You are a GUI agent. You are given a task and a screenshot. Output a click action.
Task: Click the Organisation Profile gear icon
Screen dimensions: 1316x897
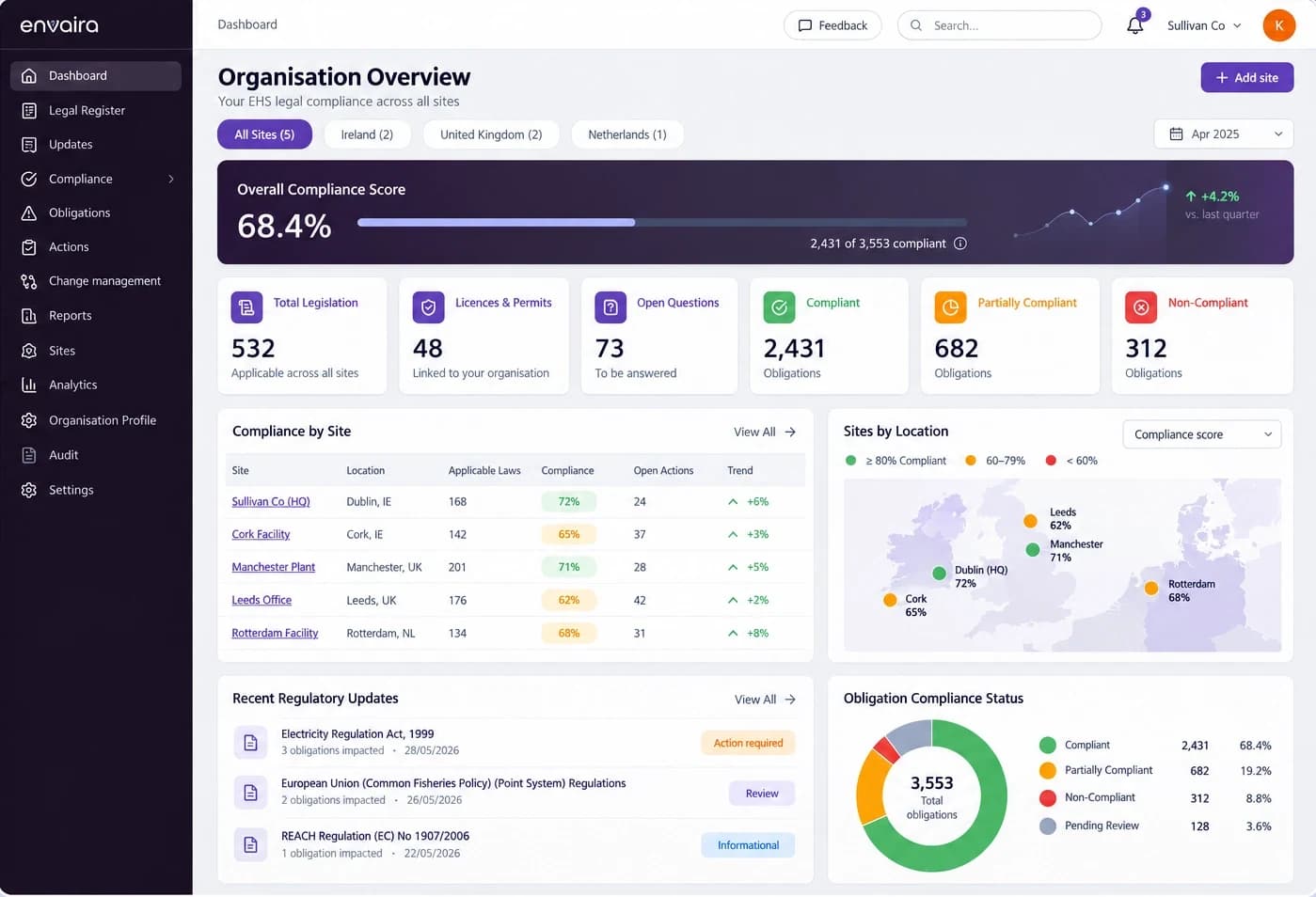point(29,420)
